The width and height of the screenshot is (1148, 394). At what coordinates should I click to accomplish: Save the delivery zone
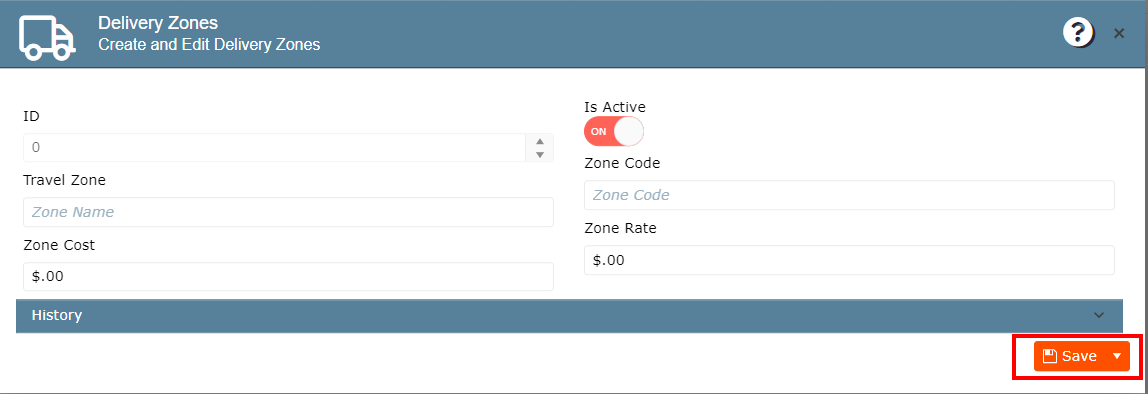coord(1082,356)
